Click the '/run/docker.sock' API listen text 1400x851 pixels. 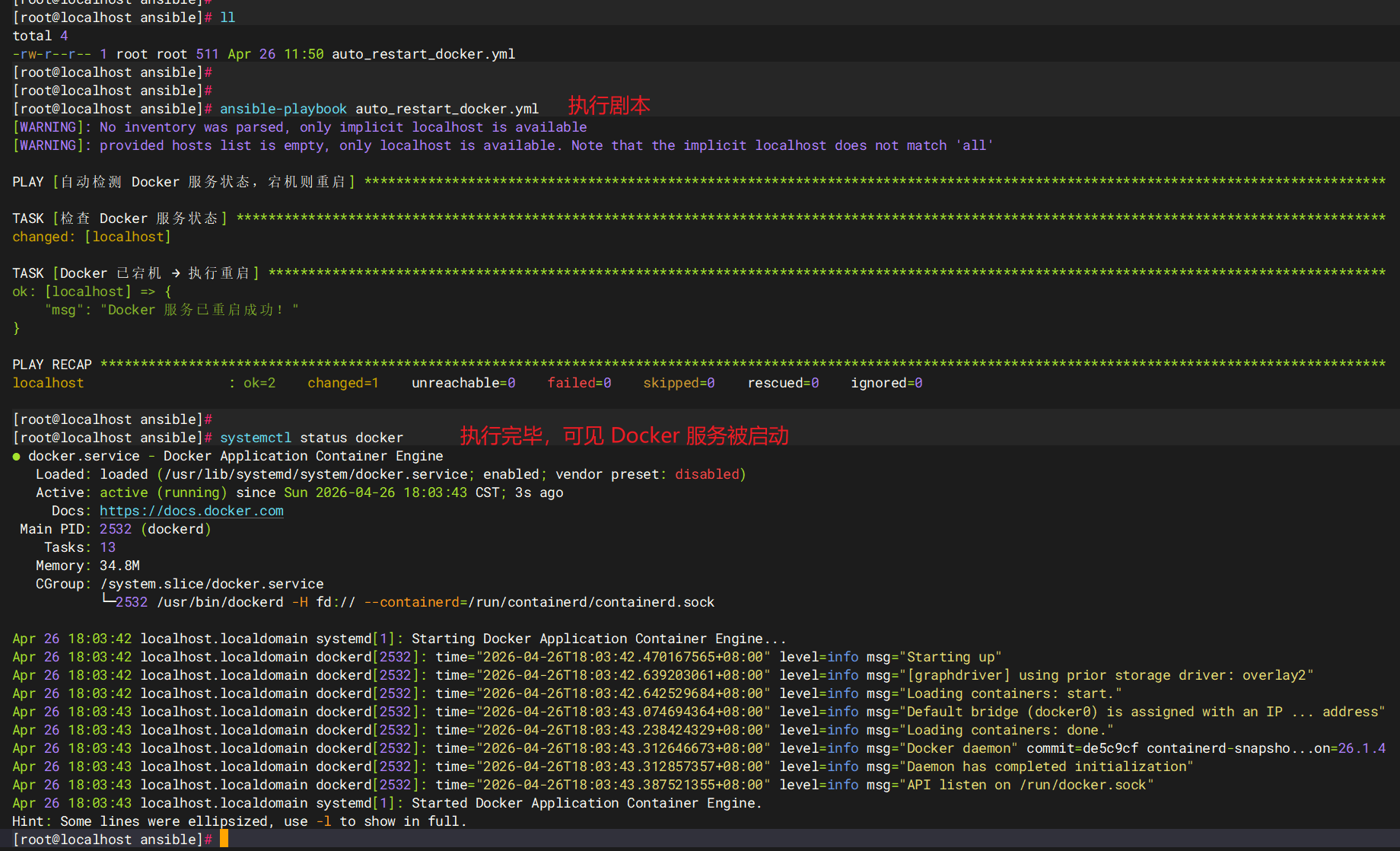1083,785
